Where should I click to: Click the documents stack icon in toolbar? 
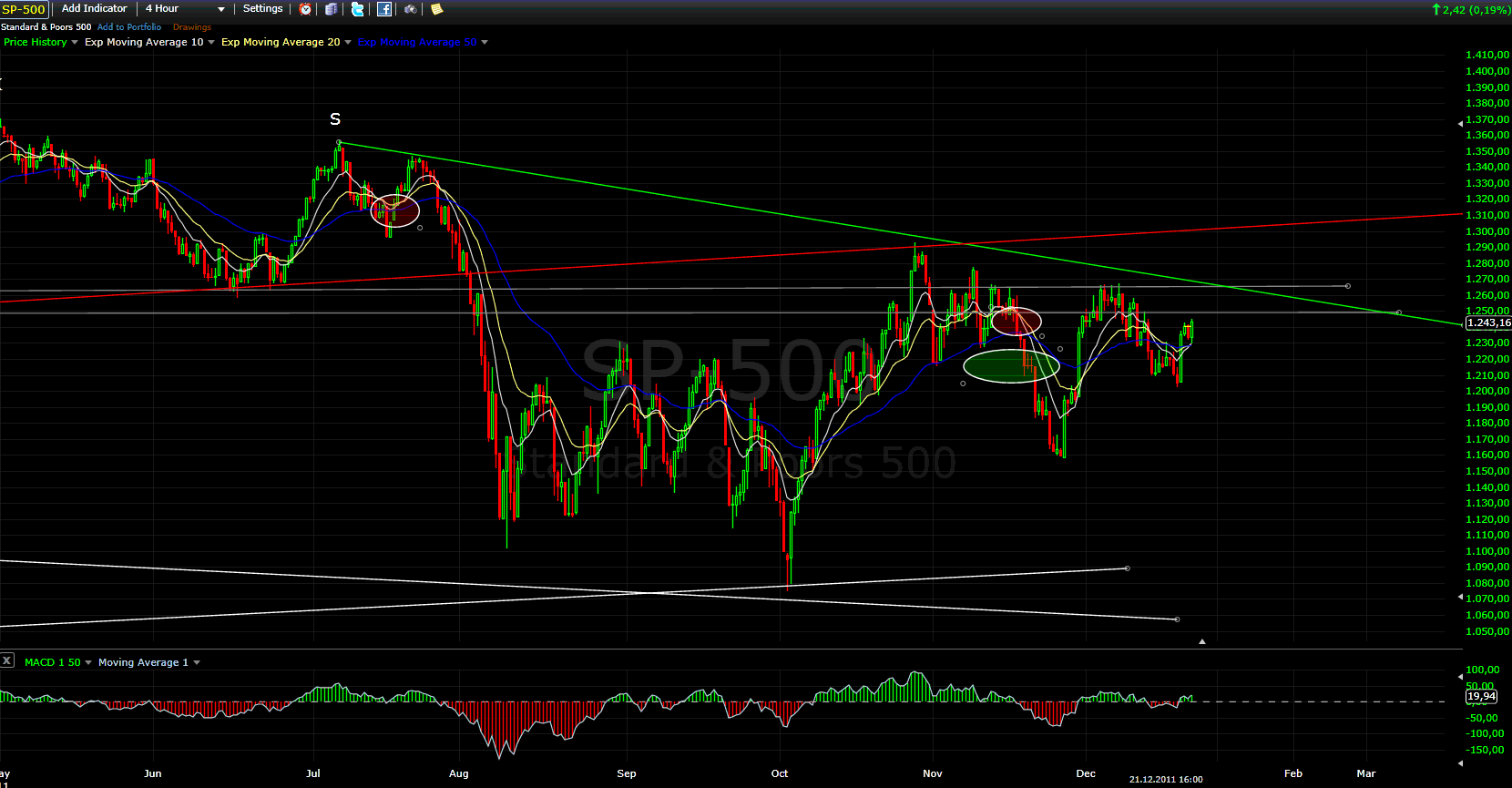click(332, 9)
